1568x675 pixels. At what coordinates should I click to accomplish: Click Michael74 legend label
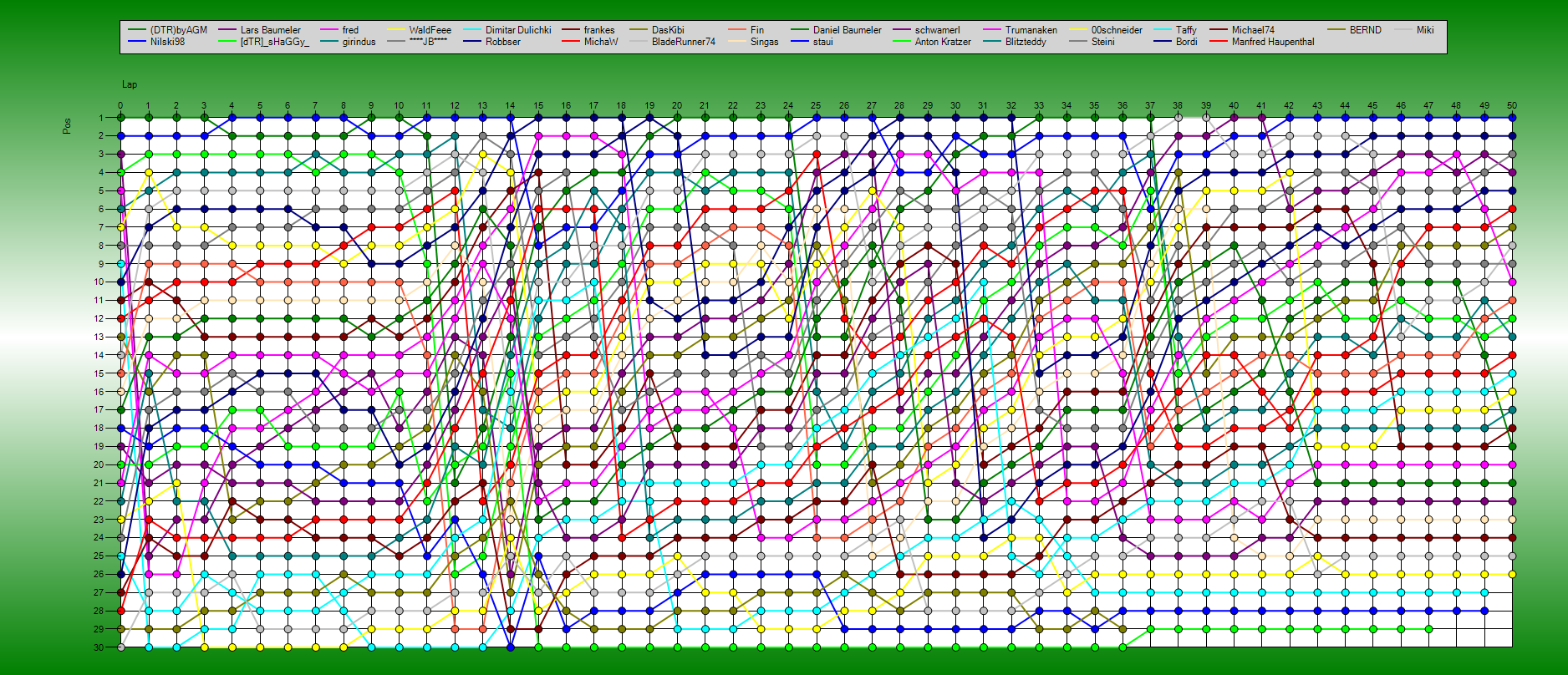(1253, 30)
